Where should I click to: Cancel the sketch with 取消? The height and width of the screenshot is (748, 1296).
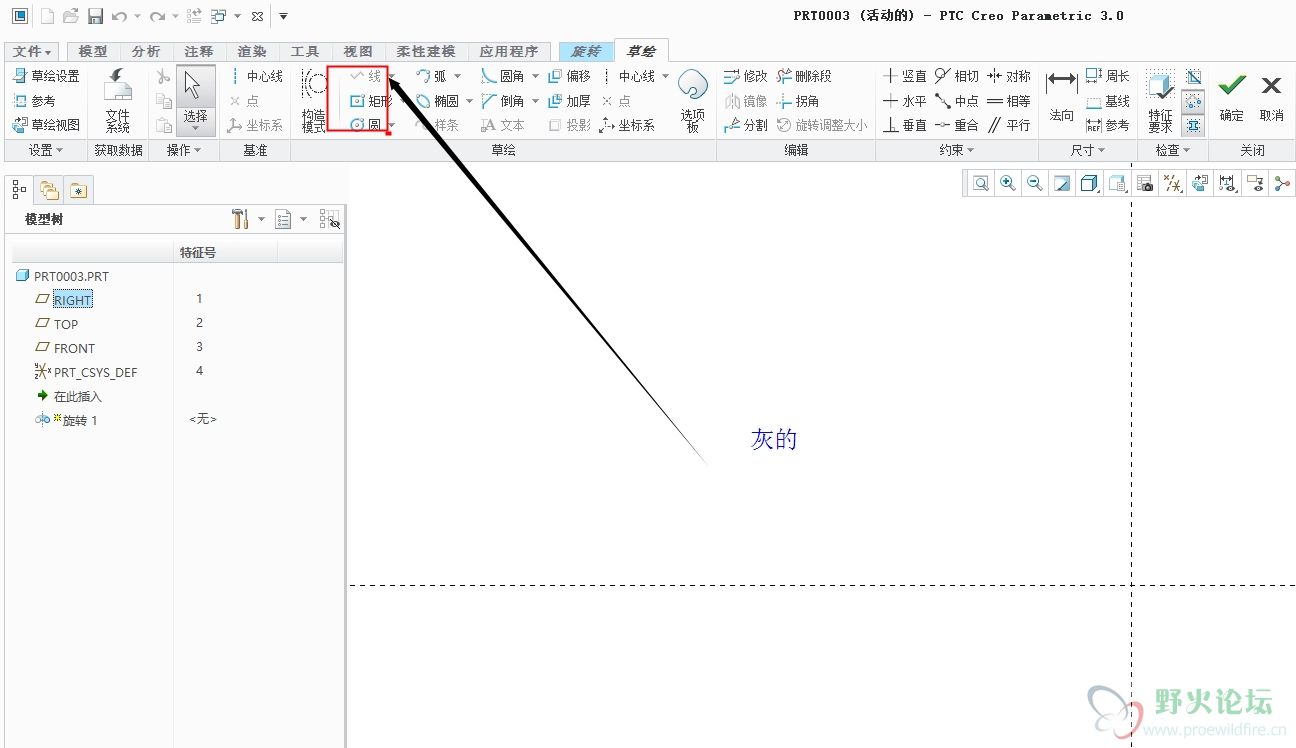click(x=1271, y=97)
